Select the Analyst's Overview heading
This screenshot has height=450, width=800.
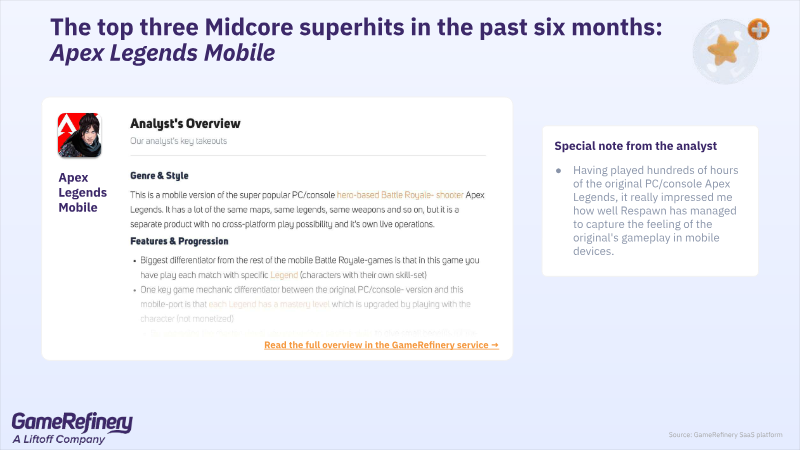pyautogui.click(x=185, y=123)
